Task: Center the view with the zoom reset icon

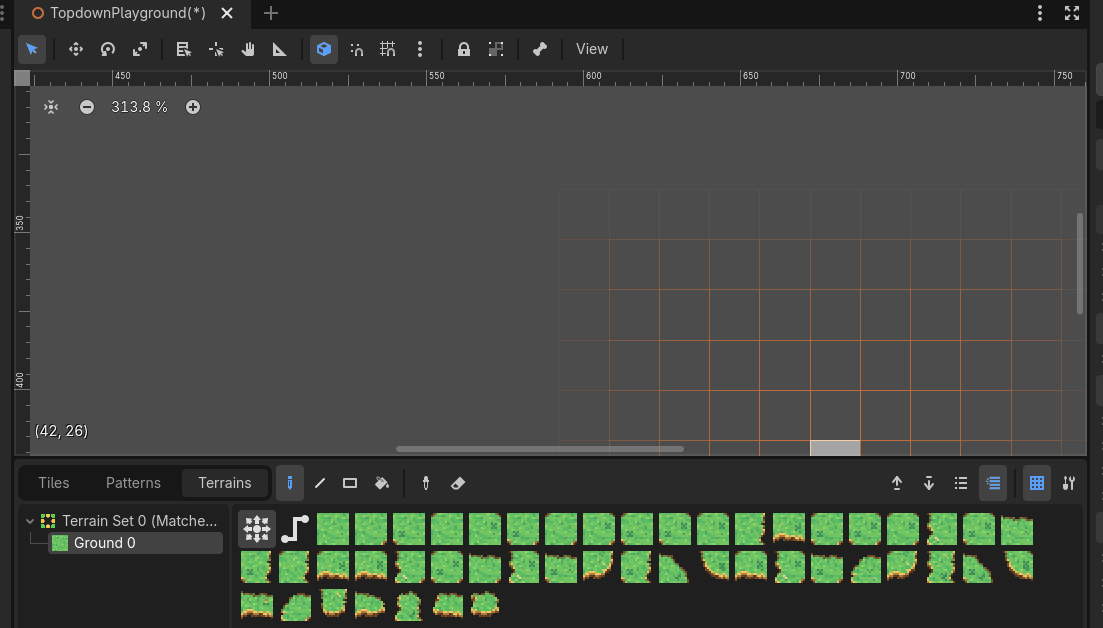Action: (x=51, y=107)
